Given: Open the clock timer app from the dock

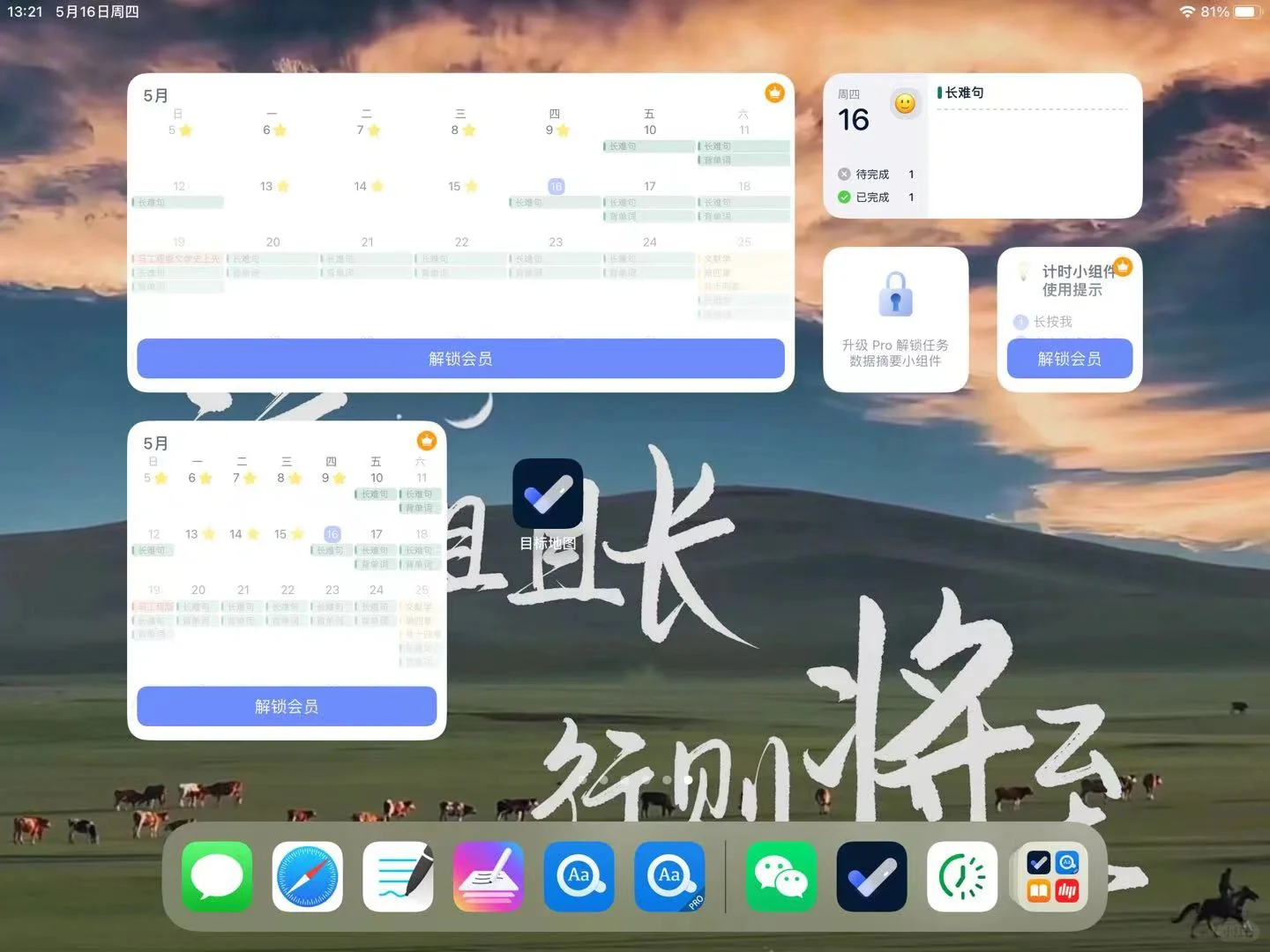Looking at the screenshot, I should (x=961, y=877).
